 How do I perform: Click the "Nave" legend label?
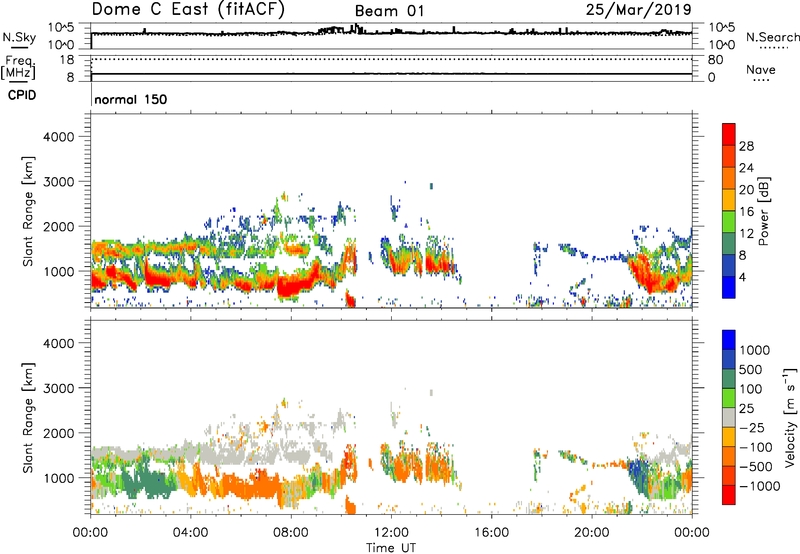761,70
